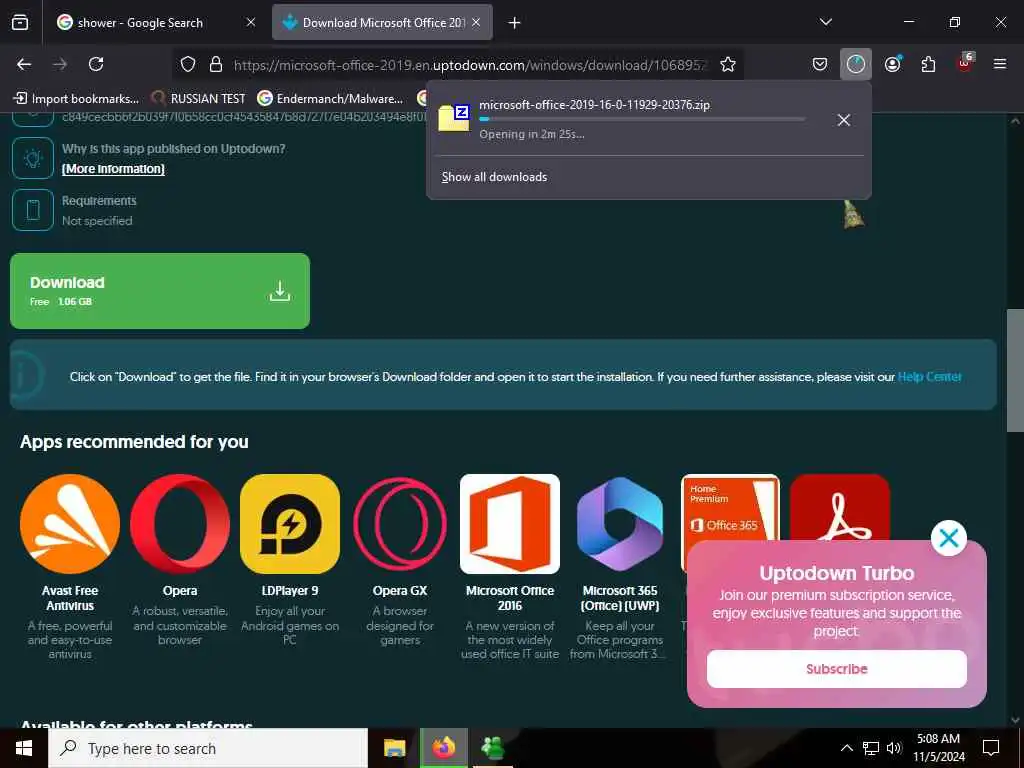Open the More Information link
The image size is (1024, 768).
pos(113,169)
